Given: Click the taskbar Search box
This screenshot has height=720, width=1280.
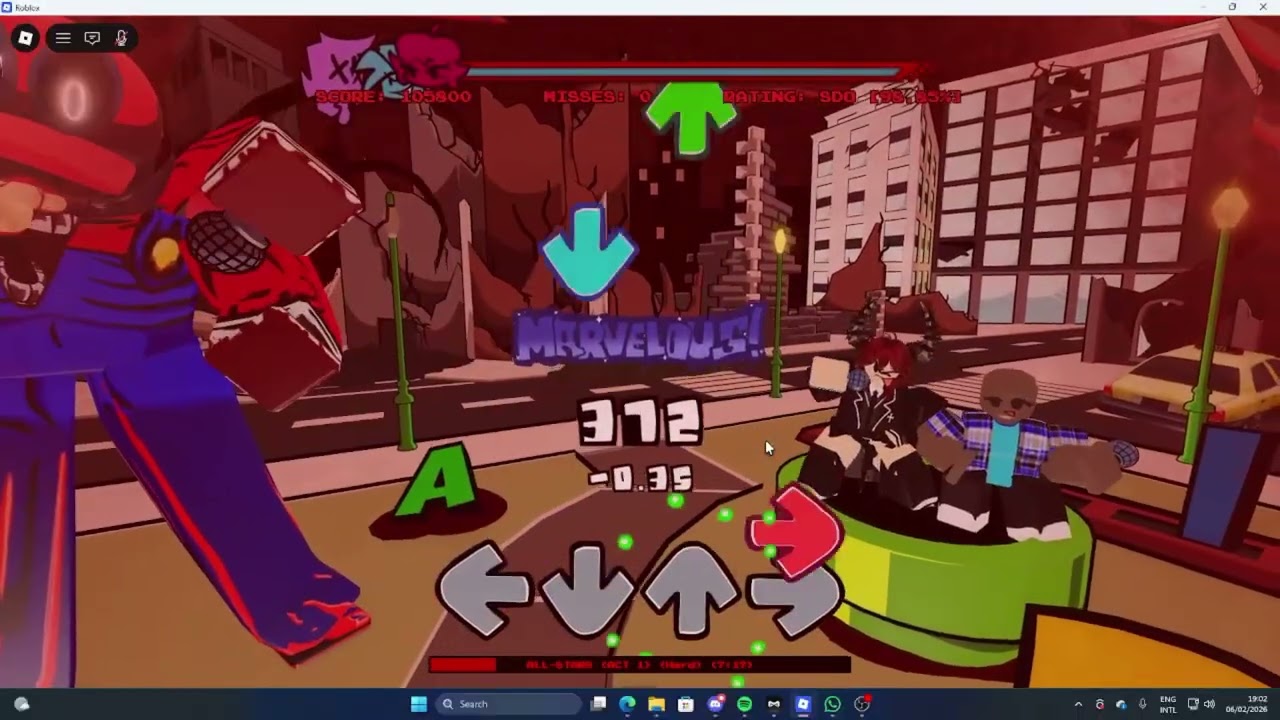Looking at the screenshot, I should pyautogui.click(x=507, y=704).
